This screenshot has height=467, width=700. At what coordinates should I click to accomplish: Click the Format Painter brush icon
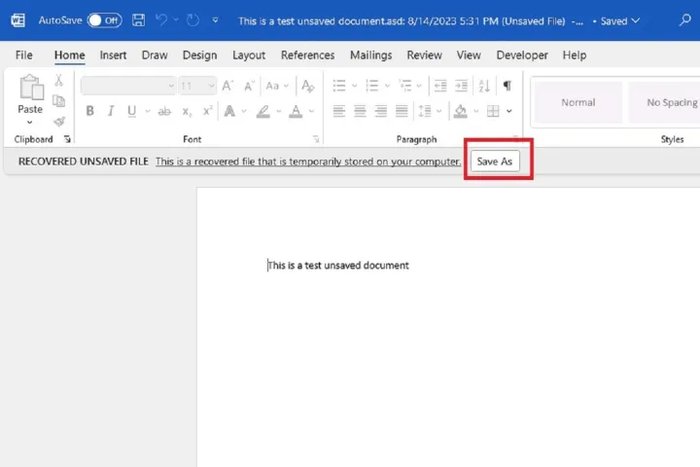pos(59,121)
